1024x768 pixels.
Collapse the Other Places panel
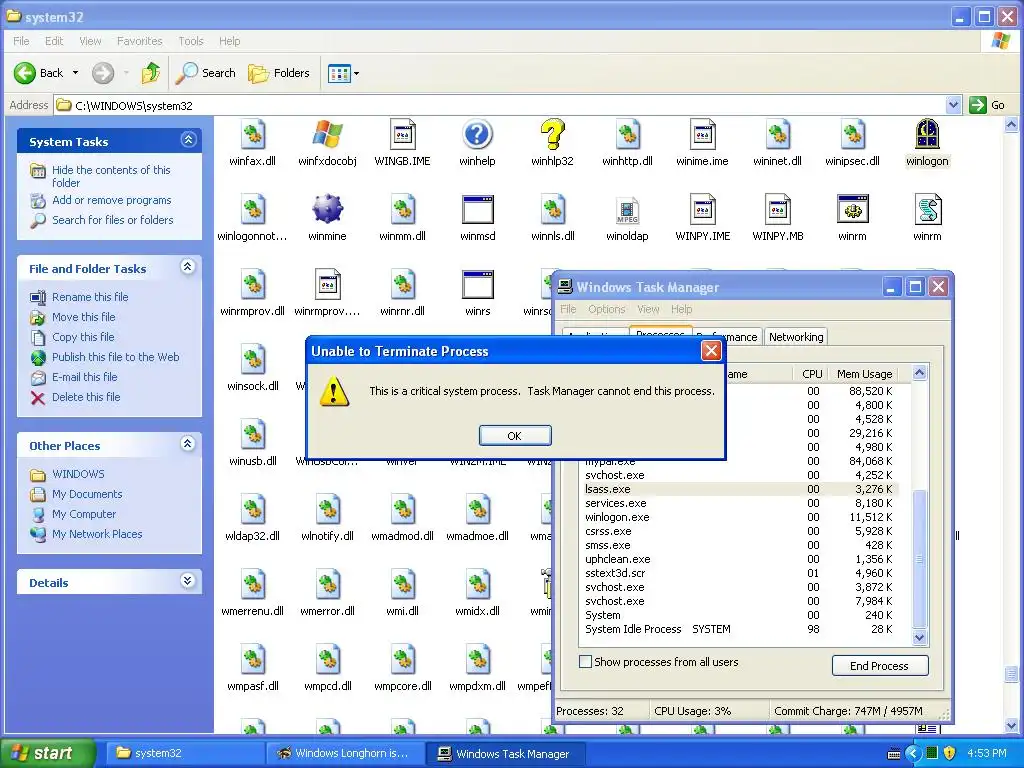[x=187, y=443]
